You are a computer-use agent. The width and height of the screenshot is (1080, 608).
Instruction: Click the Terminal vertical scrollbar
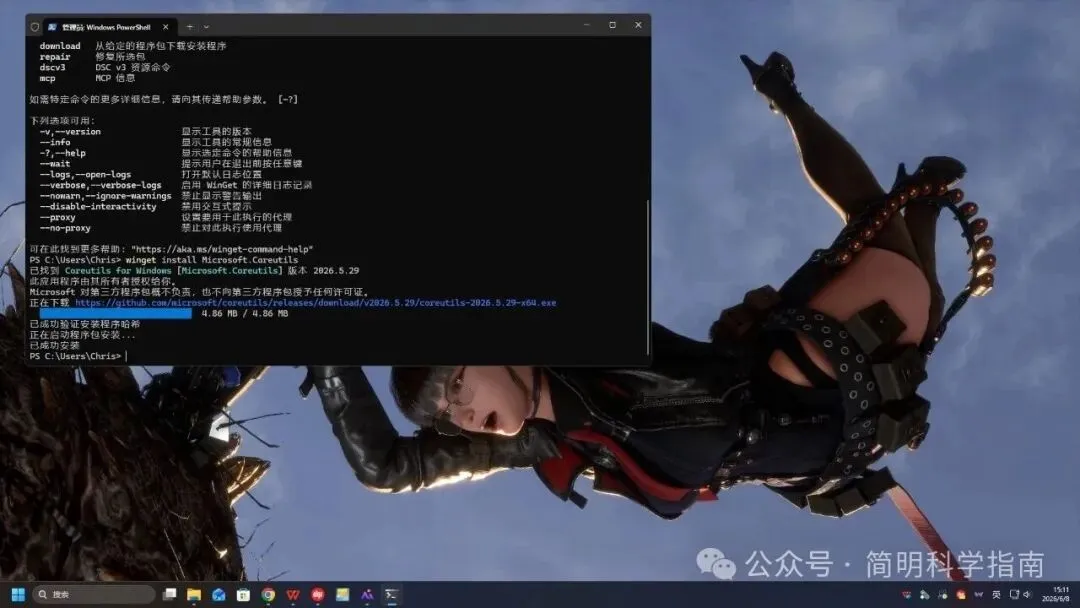647,277
